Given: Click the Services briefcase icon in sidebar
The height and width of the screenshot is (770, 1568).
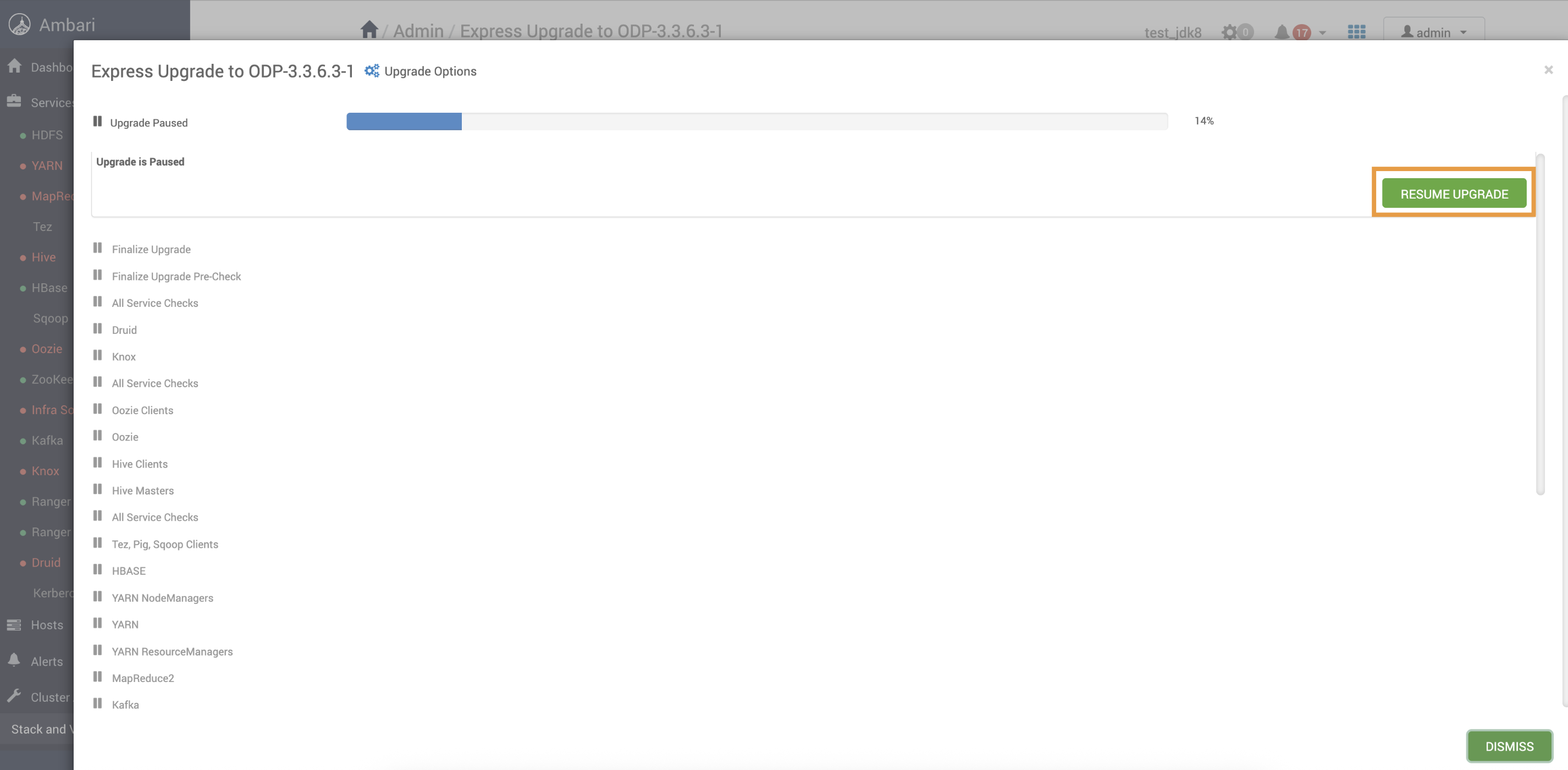Looking at the screenshot, I should coord(14,101).
